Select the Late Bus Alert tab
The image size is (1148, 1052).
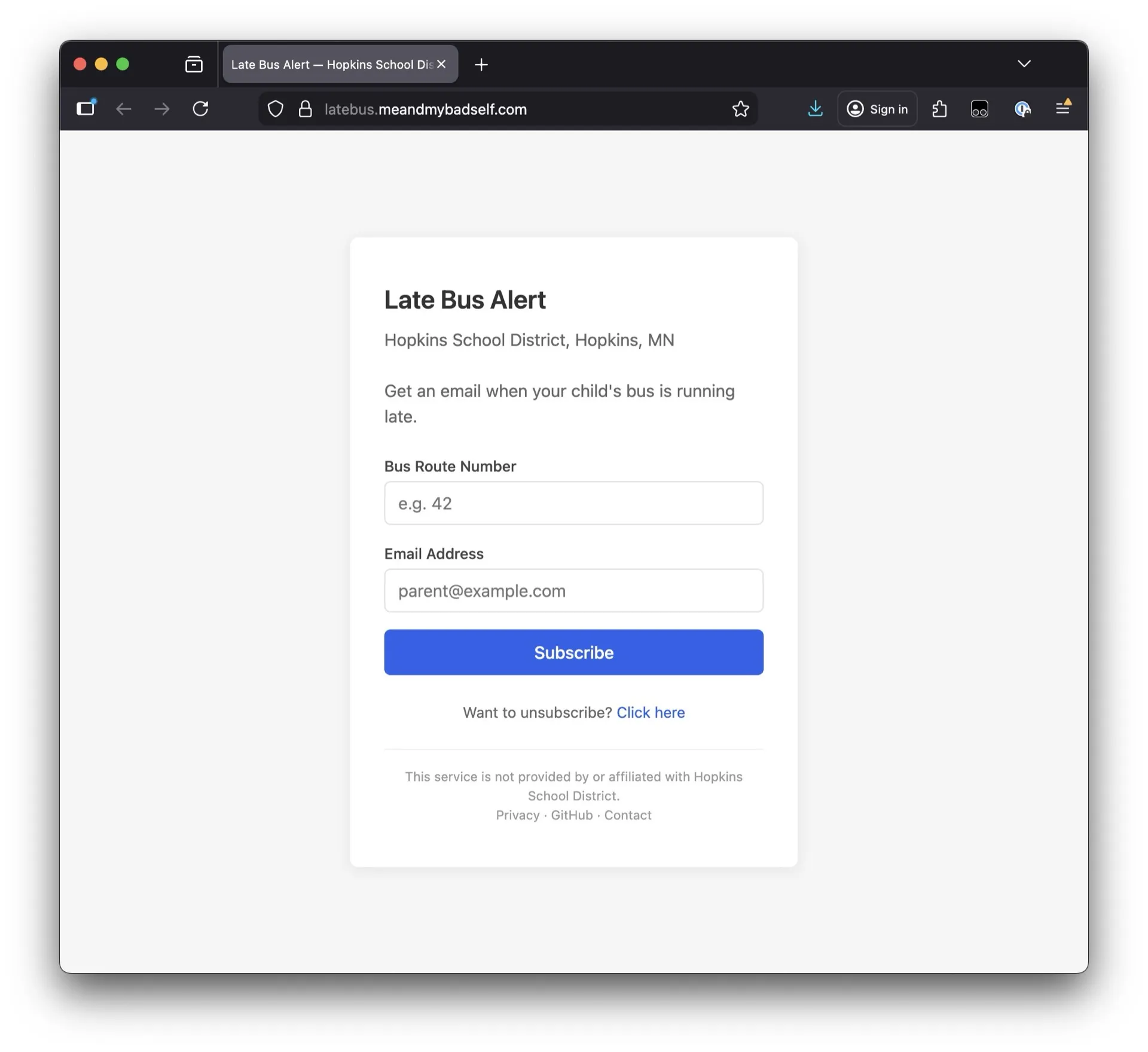click(x=331, y=65)
